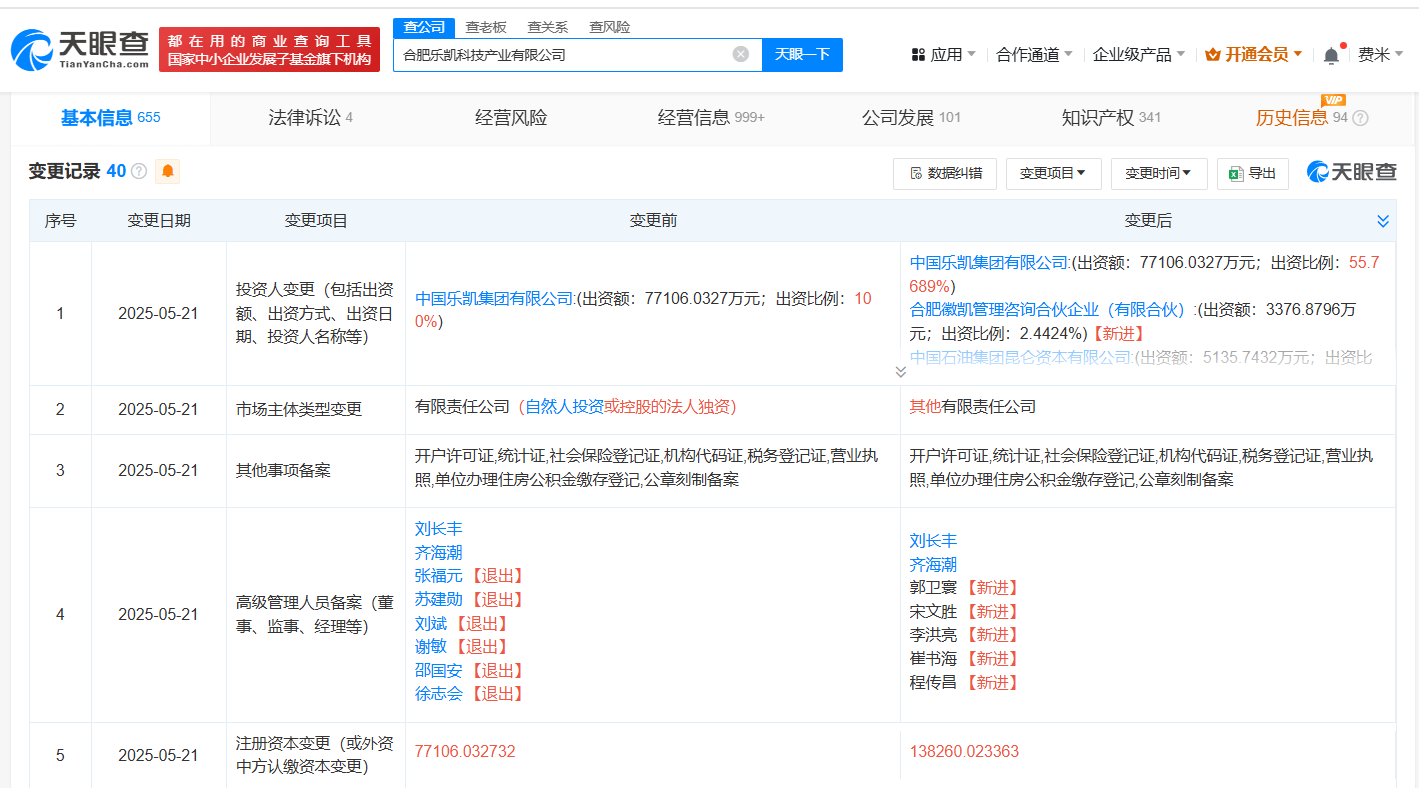
Task: Expand the 应用 apps menu
Action: (943, 55)
